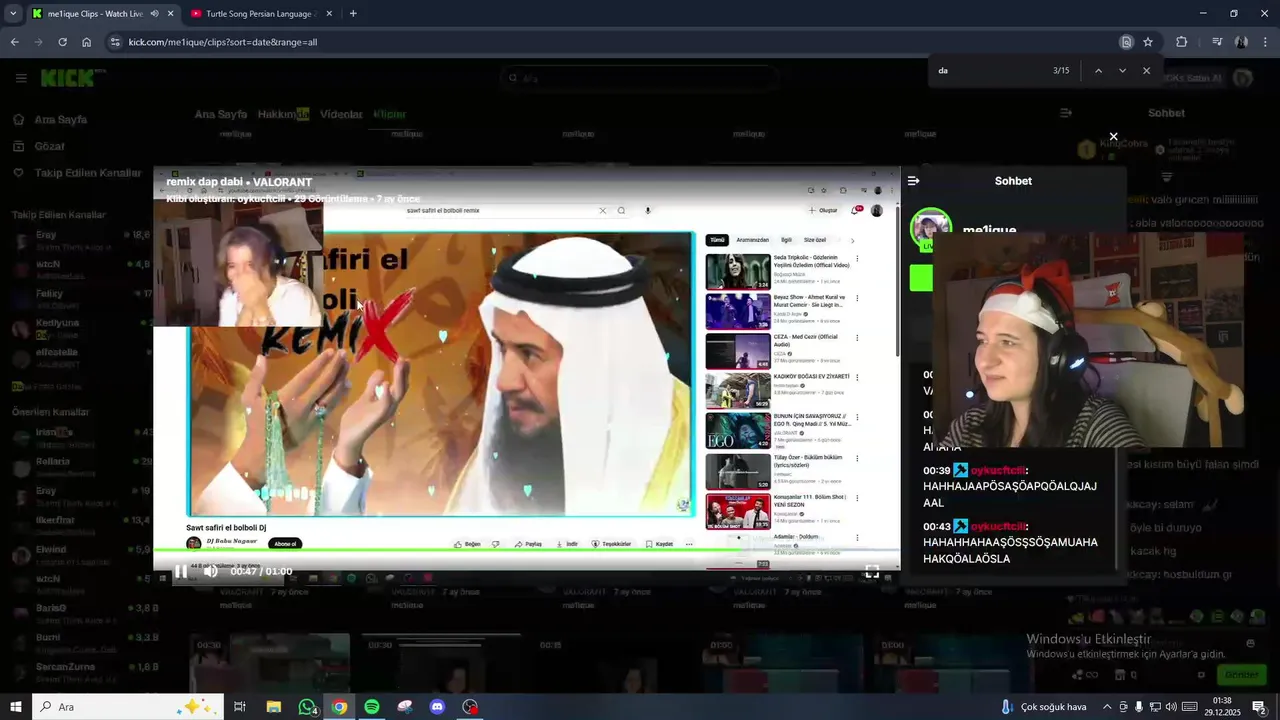The image size is (1280, 720).
Task: Click the Chrome address bar URL
Action: [223, 42]
